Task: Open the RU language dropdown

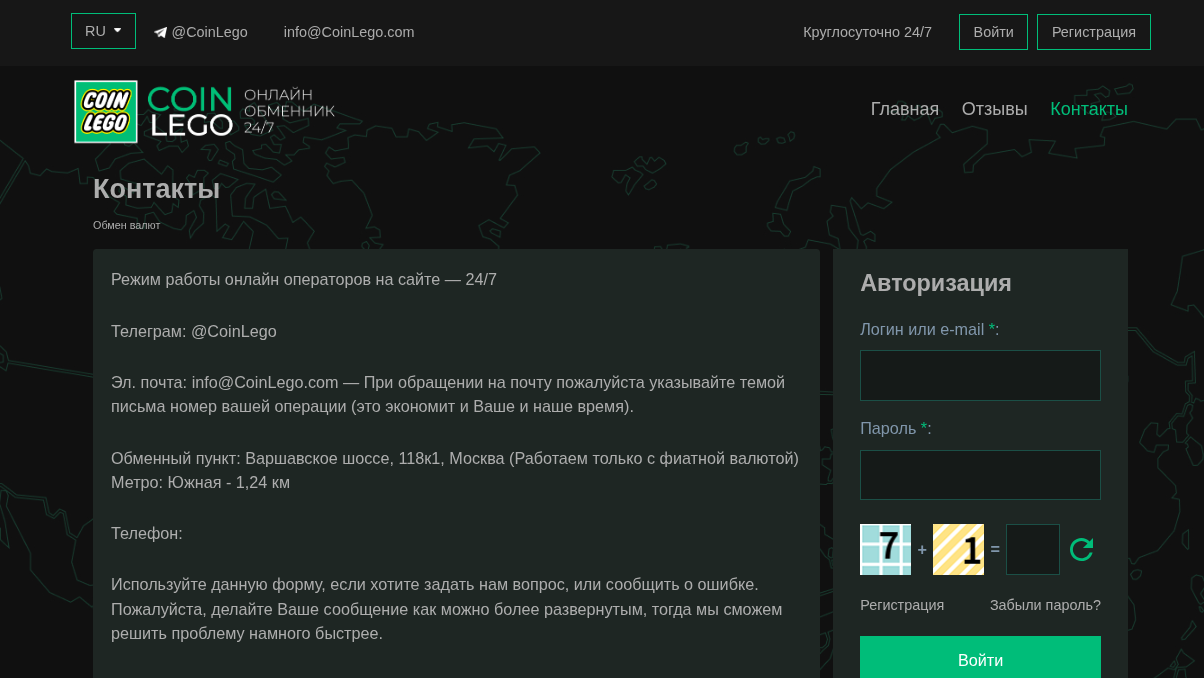Action: (103, 31)
